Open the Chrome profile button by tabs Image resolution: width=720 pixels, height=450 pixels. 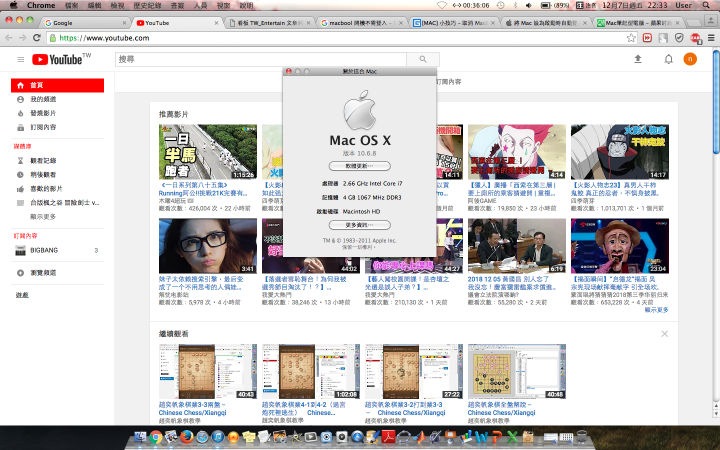pyautogui.click(x=711, y=21)
